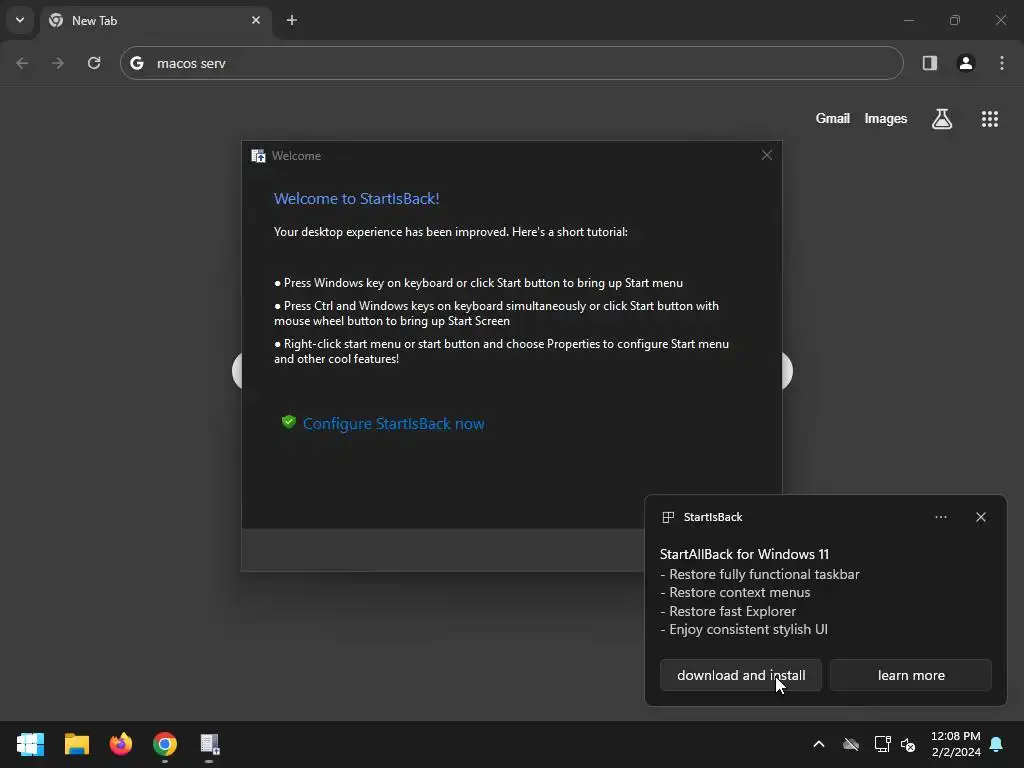Dismiss the StartIsBack notification
The height and width of the screenshot is (768, 1024).
pyautogui.click(x=981, y=517)
